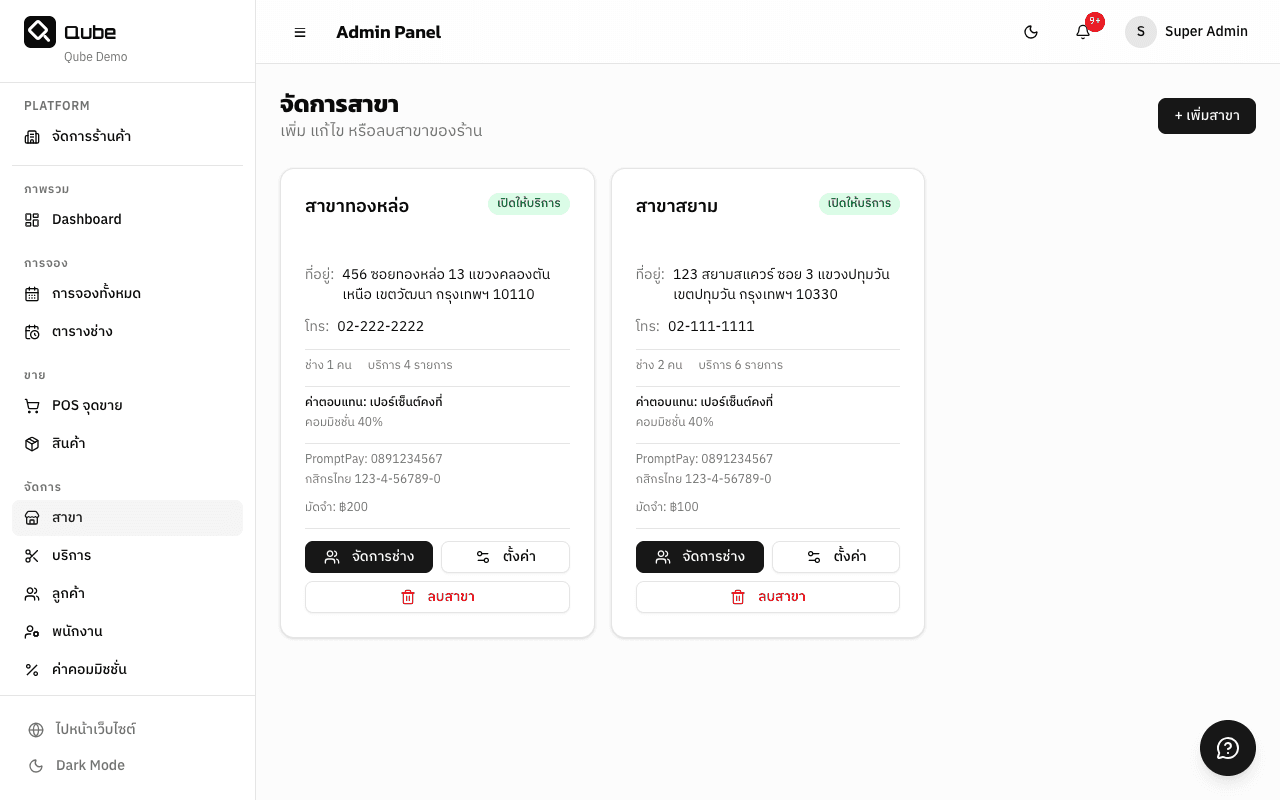
Task: Open the Super Admin profile menu
Action: tap(1187, 32)
